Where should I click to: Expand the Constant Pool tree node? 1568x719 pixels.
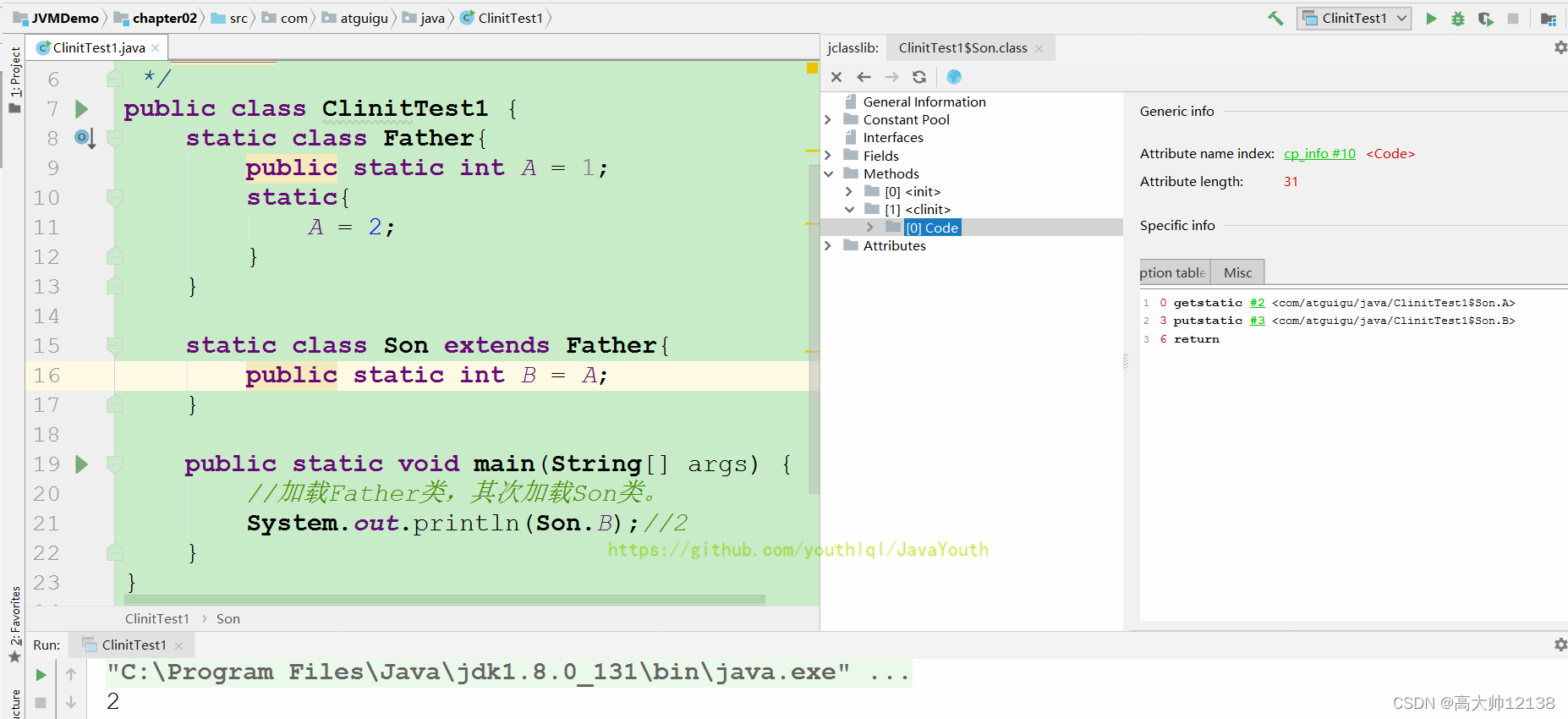click(828, 120)
